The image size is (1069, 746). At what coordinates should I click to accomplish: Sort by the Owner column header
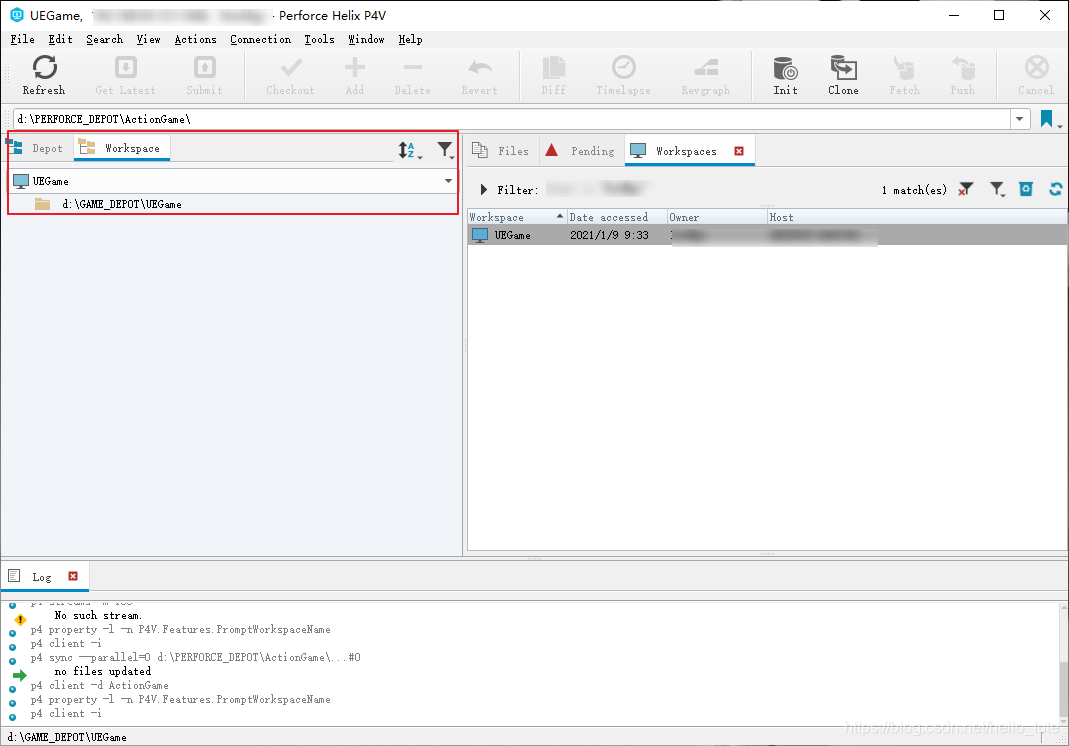717,217
